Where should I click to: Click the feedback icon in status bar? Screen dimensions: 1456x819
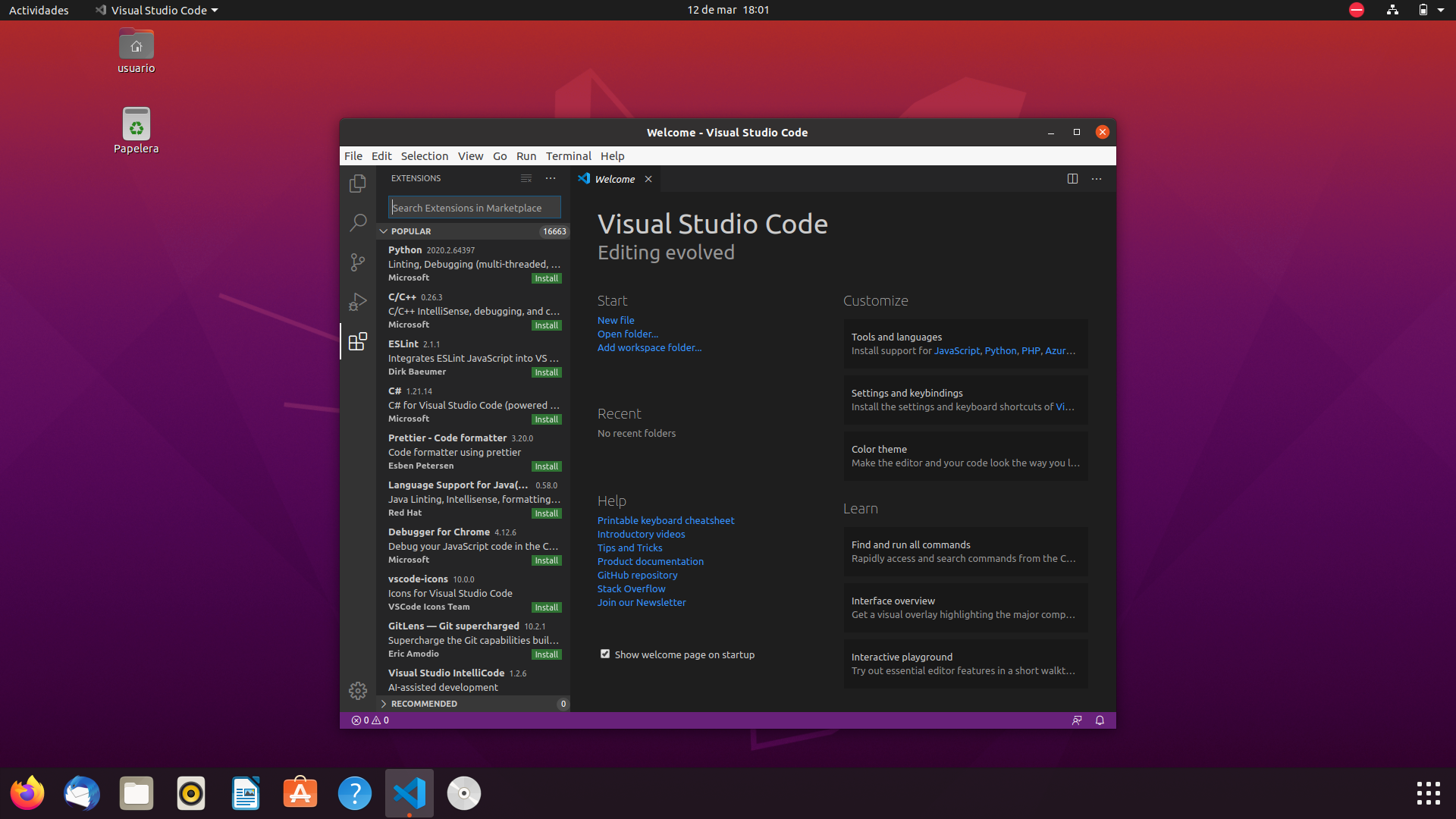[x=1077, y=720]
